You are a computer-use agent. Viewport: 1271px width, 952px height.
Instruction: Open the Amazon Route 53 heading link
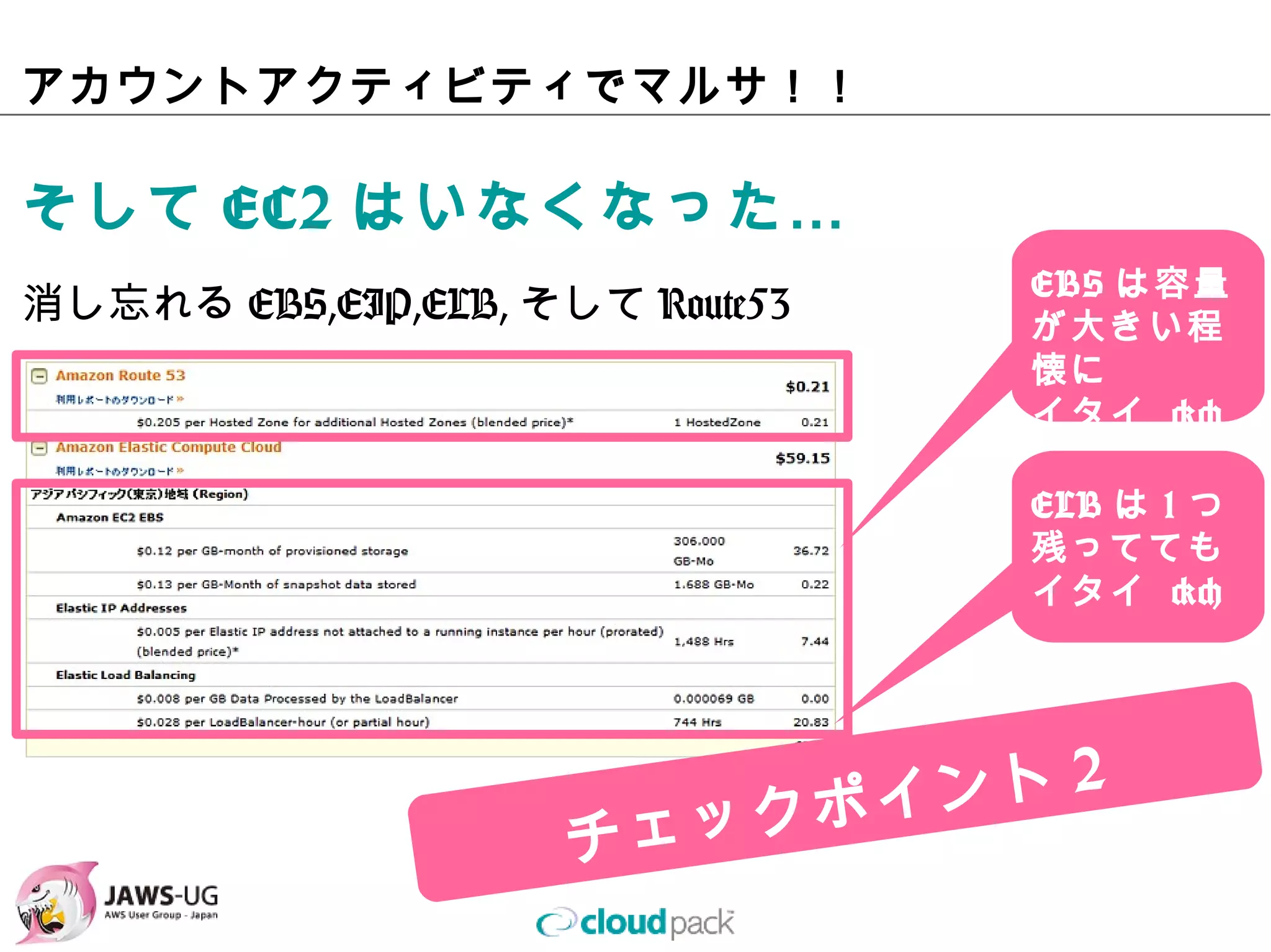120,375
